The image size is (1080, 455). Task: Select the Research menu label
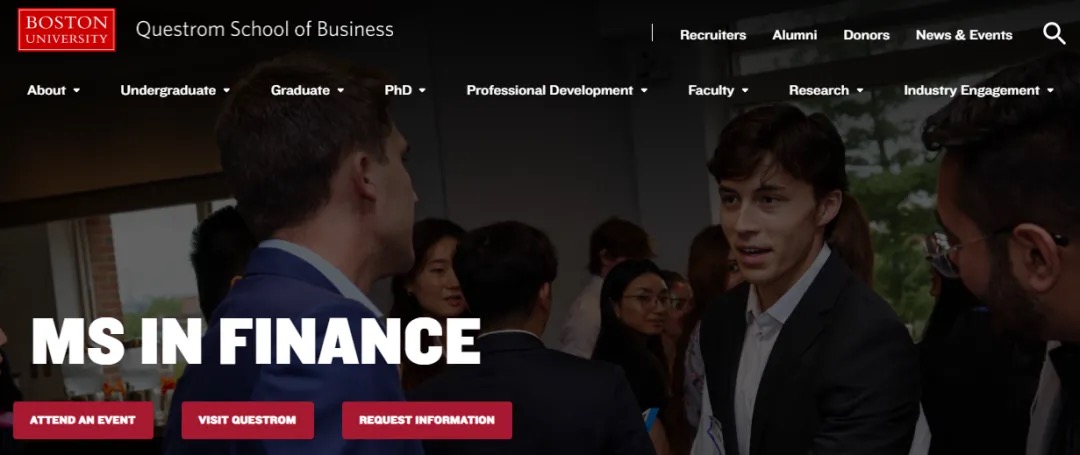(x=819, y=90)
